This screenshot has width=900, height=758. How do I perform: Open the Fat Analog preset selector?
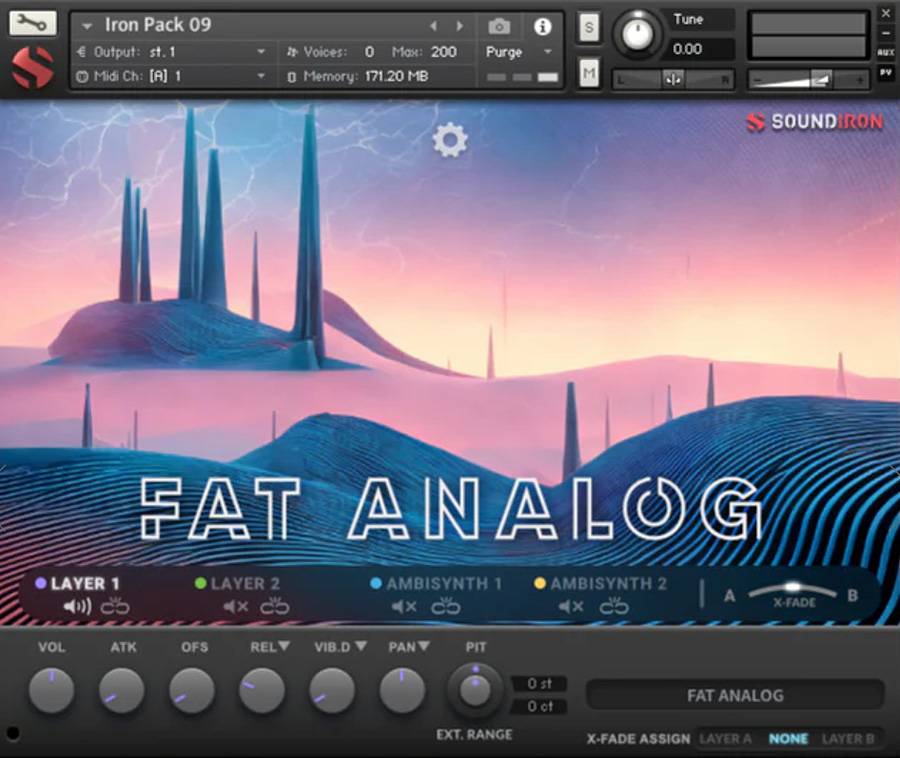click(x=735, y=695)
